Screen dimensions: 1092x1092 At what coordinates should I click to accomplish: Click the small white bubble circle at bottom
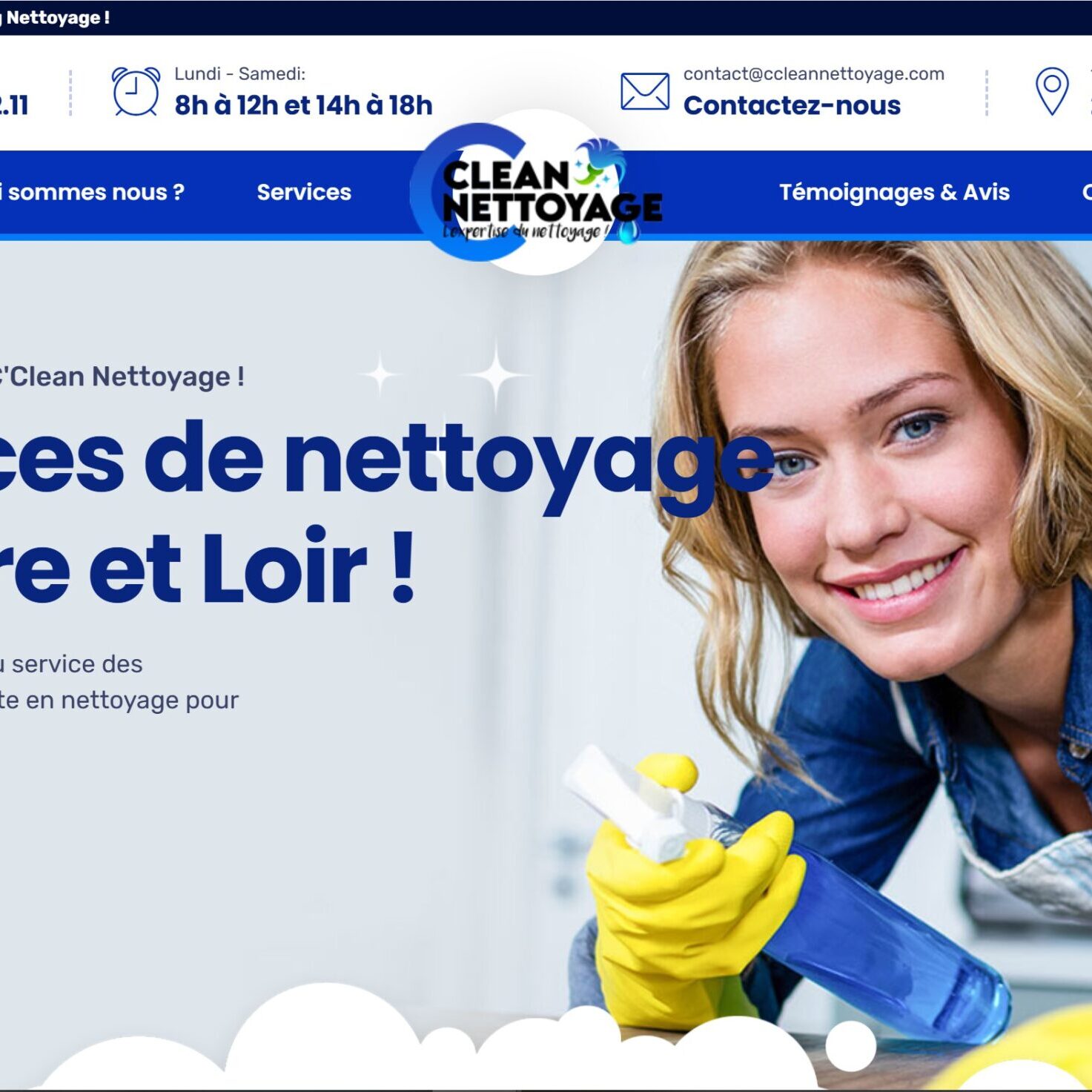[850, 1045]
